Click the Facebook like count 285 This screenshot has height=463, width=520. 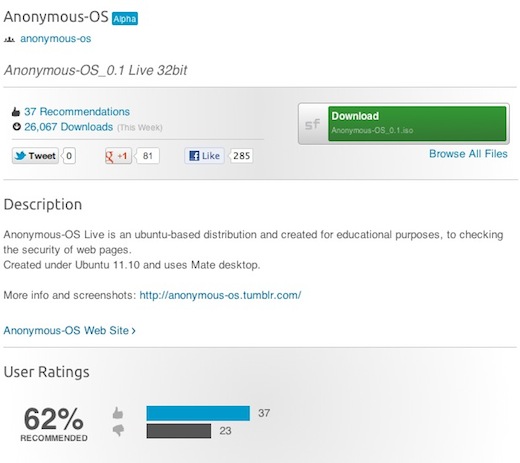pyautogui.click(x=241, y=156)
